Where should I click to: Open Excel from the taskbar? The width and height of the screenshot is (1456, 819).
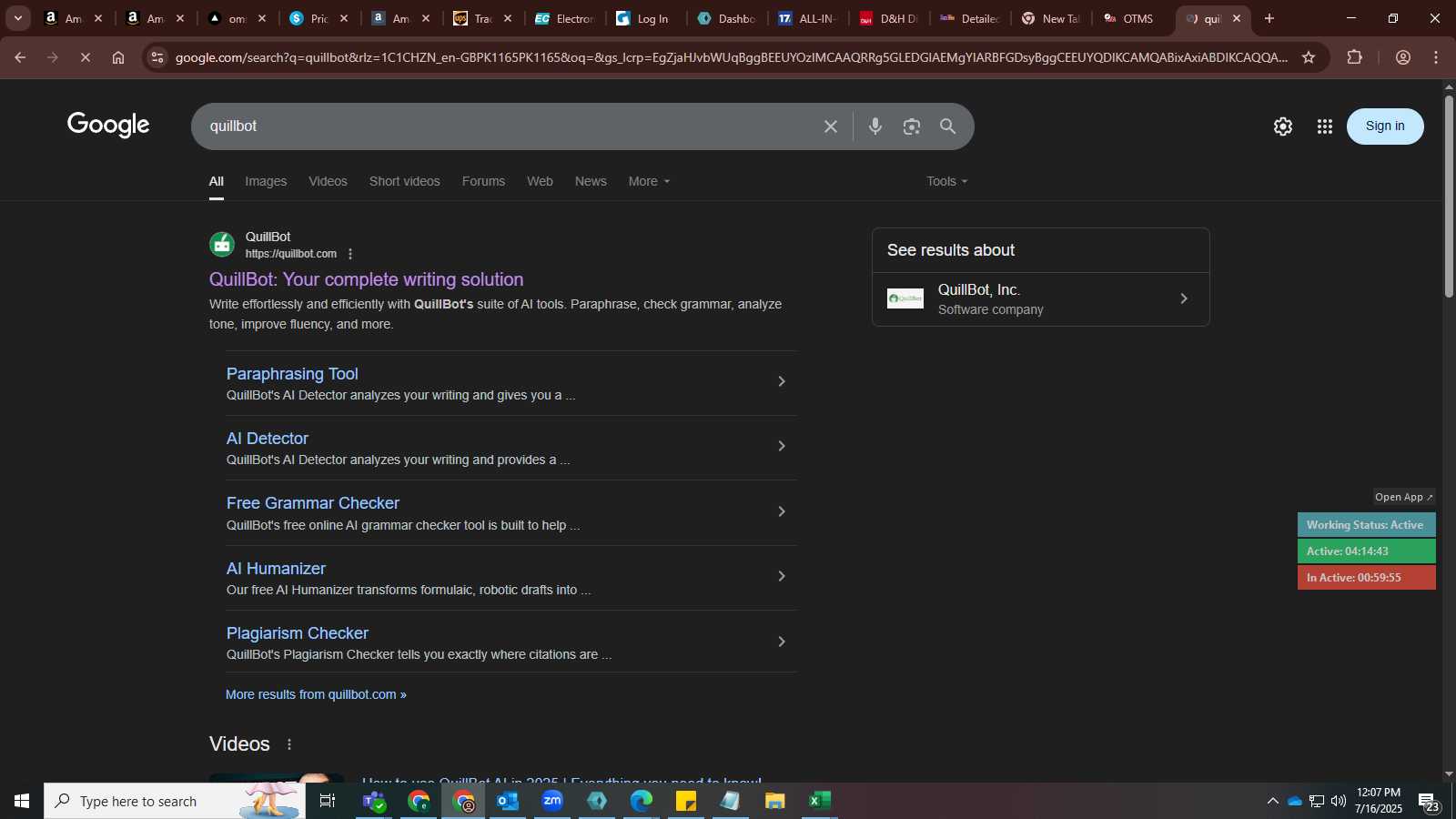pyautogui.click(x=820, y=801)
